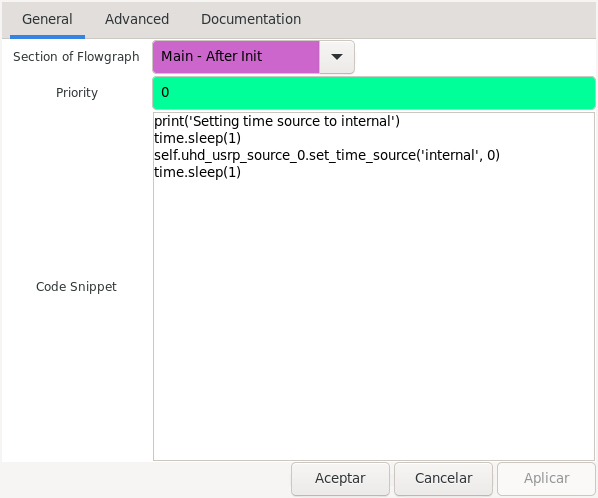Screen dimensions: 598x498
Task: Click the 'Priority' label
Action: 77,93
